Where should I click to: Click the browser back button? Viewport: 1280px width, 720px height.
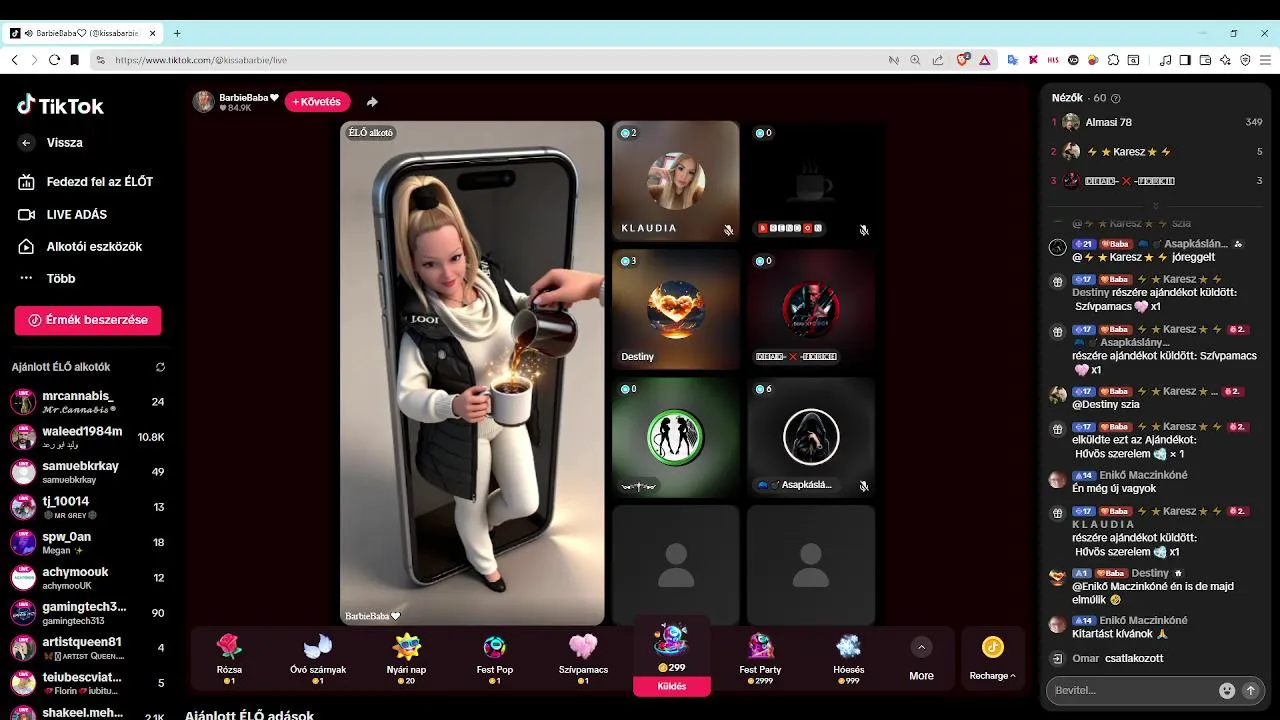[14, 60]
